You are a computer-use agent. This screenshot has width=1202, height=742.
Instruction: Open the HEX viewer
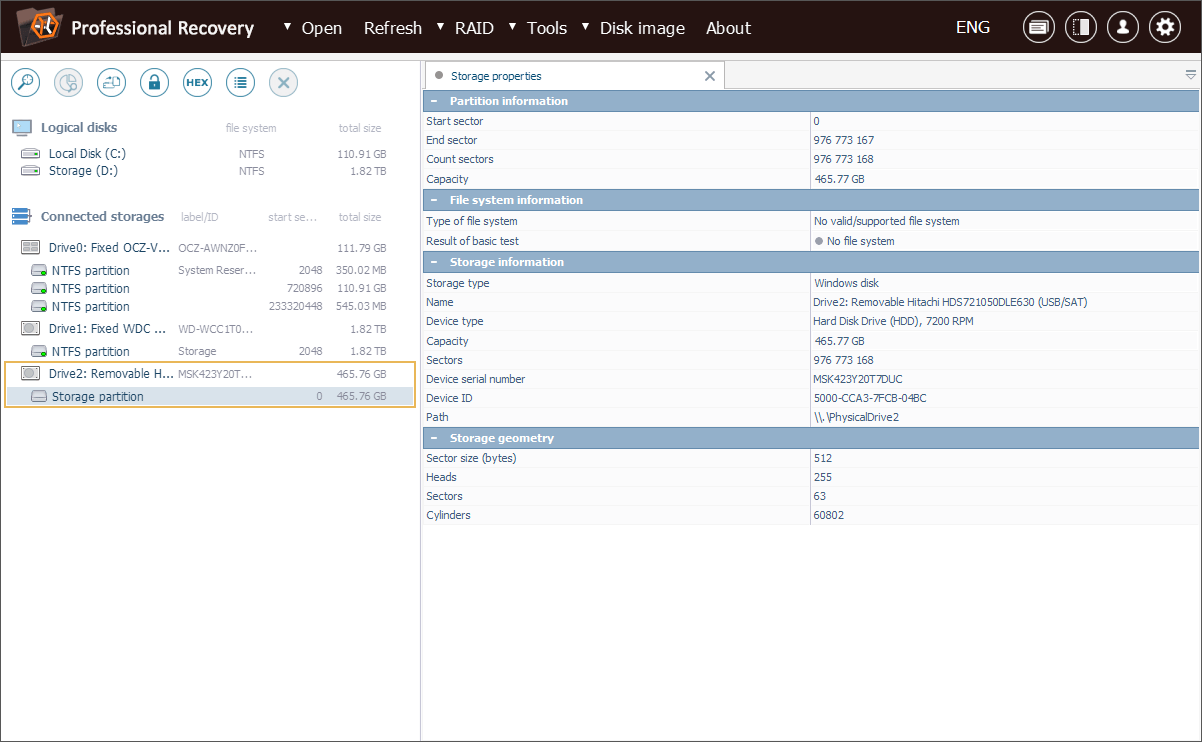point(197,83)
